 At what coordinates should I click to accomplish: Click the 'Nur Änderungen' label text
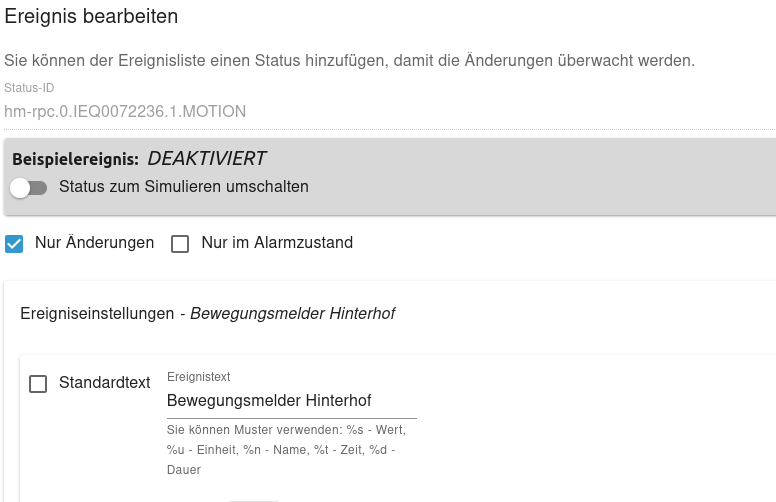coord(94,243)
